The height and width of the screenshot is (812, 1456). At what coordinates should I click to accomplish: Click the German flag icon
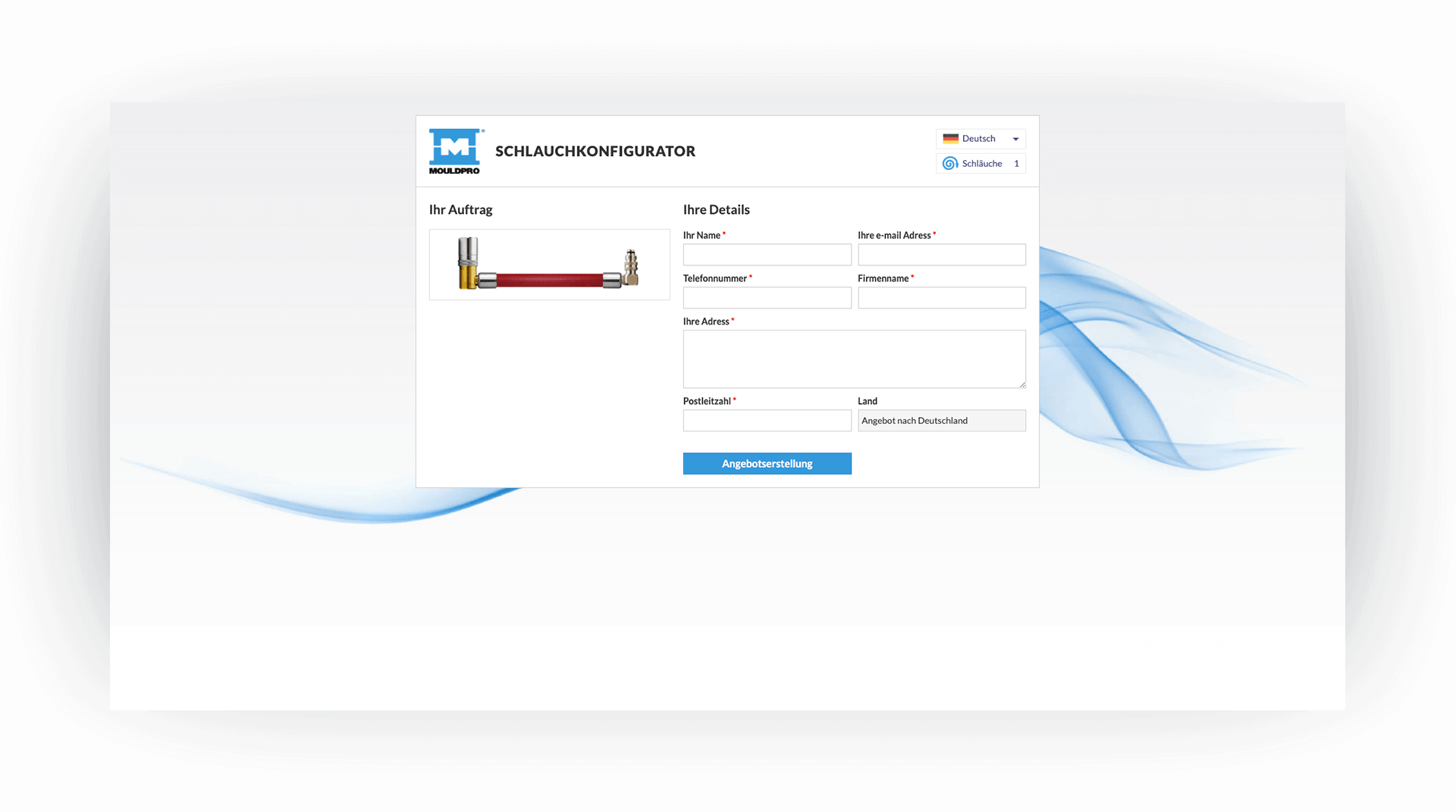(x=950, y=139)
